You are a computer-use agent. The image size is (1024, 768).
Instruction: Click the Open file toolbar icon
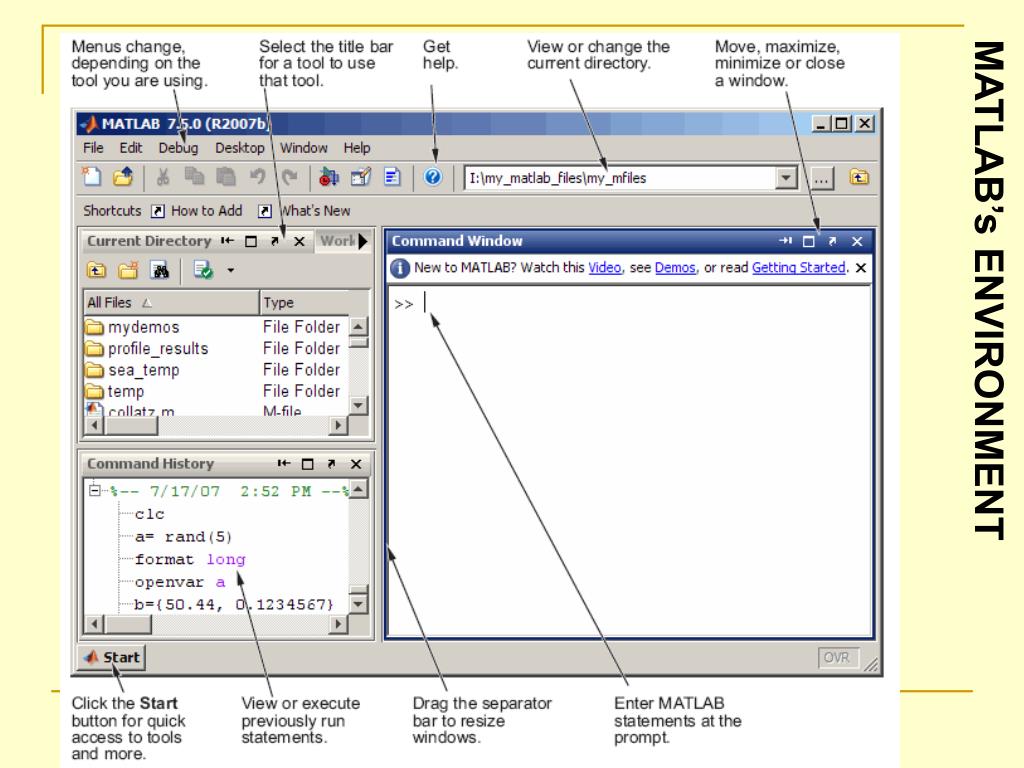(x=123, y=177)
